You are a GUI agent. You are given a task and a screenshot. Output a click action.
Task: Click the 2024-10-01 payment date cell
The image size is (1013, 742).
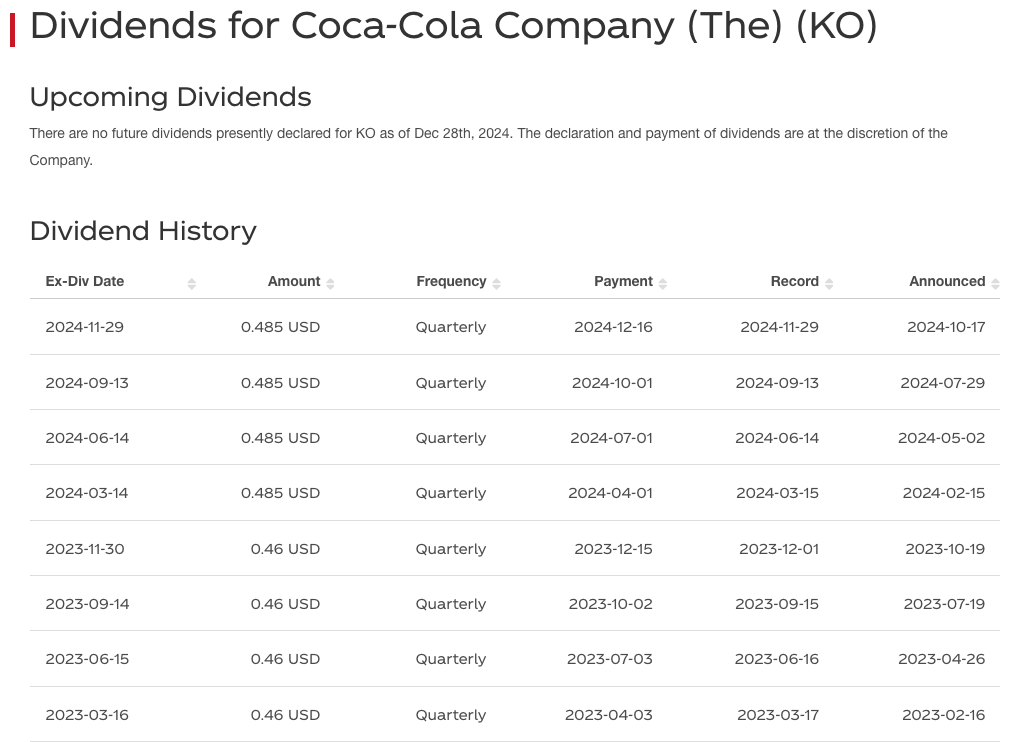pos(612,383)
